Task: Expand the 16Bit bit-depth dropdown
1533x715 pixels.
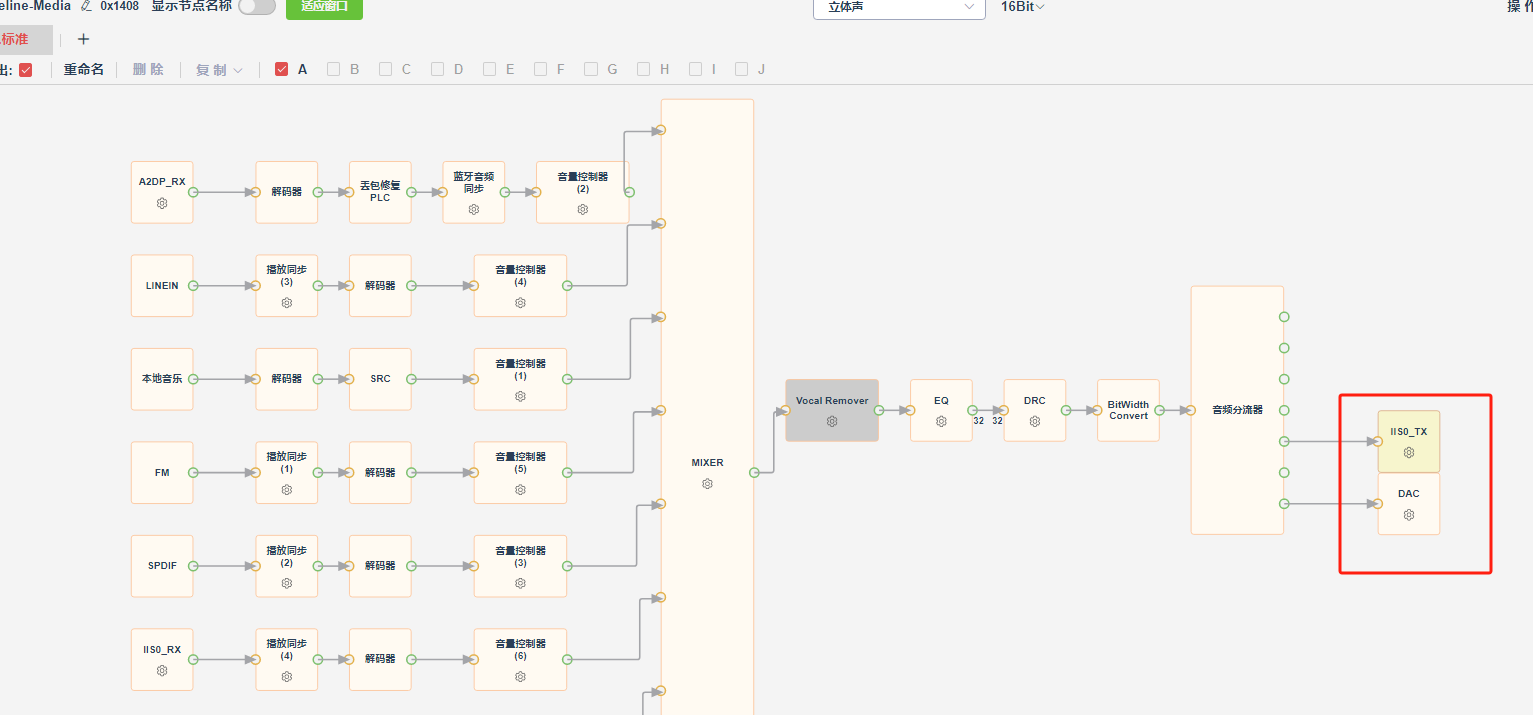Action: (1023, 7)
